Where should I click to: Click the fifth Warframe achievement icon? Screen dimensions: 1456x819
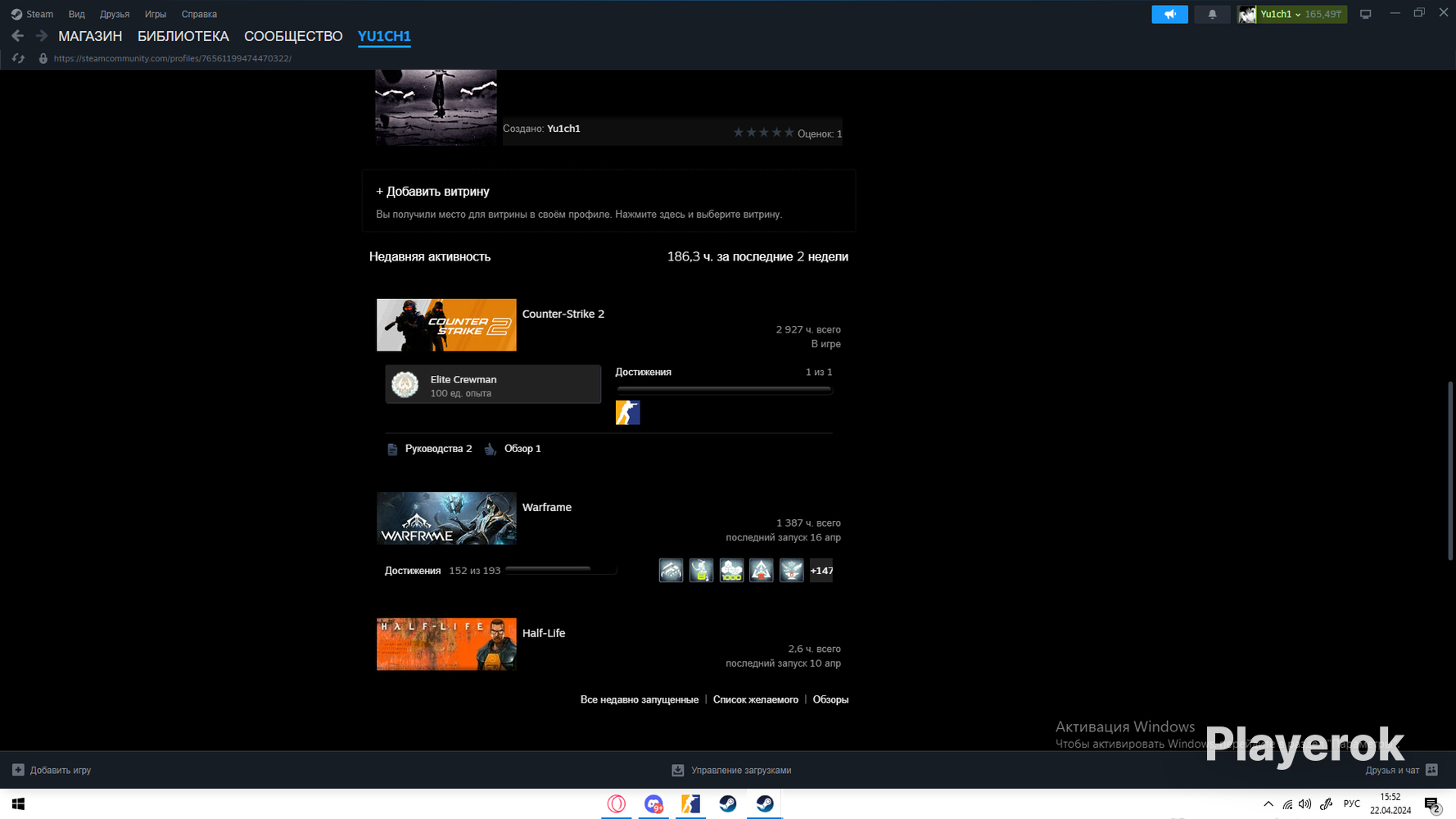tap(791, 570)
